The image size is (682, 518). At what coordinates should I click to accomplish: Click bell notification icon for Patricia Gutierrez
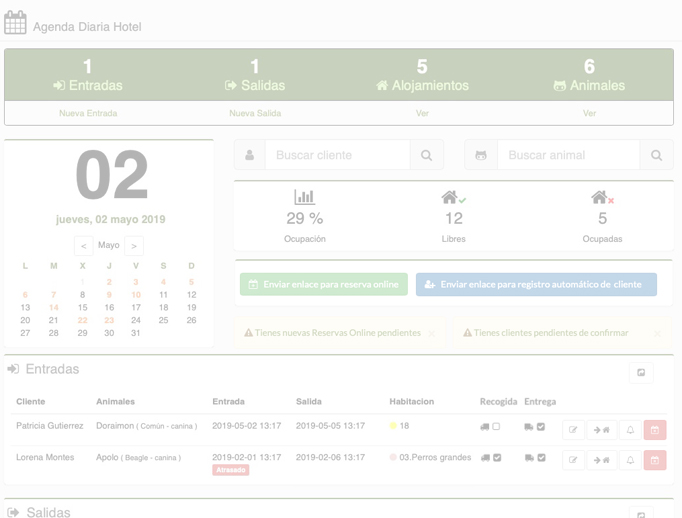[630, 430]
